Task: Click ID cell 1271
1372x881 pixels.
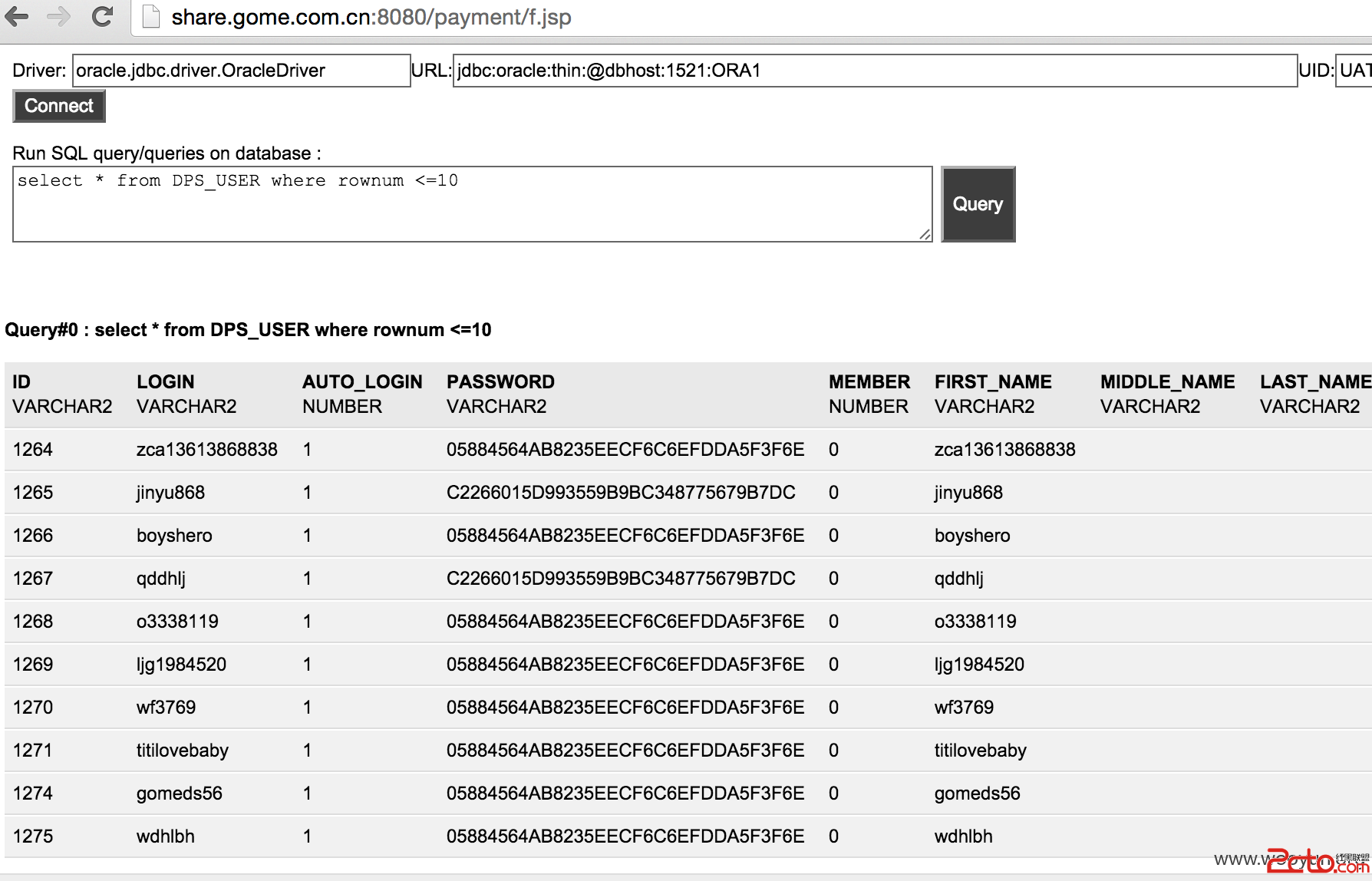Action: (x=33, y=751)
